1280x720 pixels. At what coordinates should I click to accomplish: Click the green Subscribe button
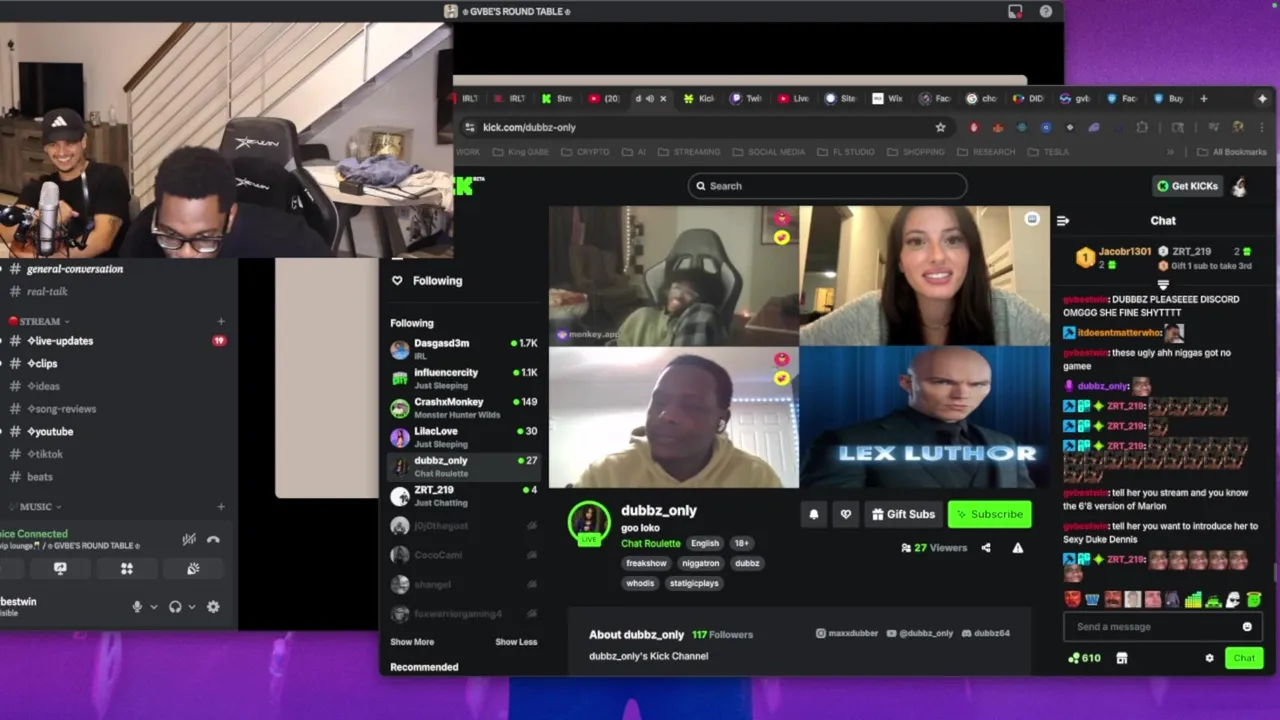coord(989,514)
